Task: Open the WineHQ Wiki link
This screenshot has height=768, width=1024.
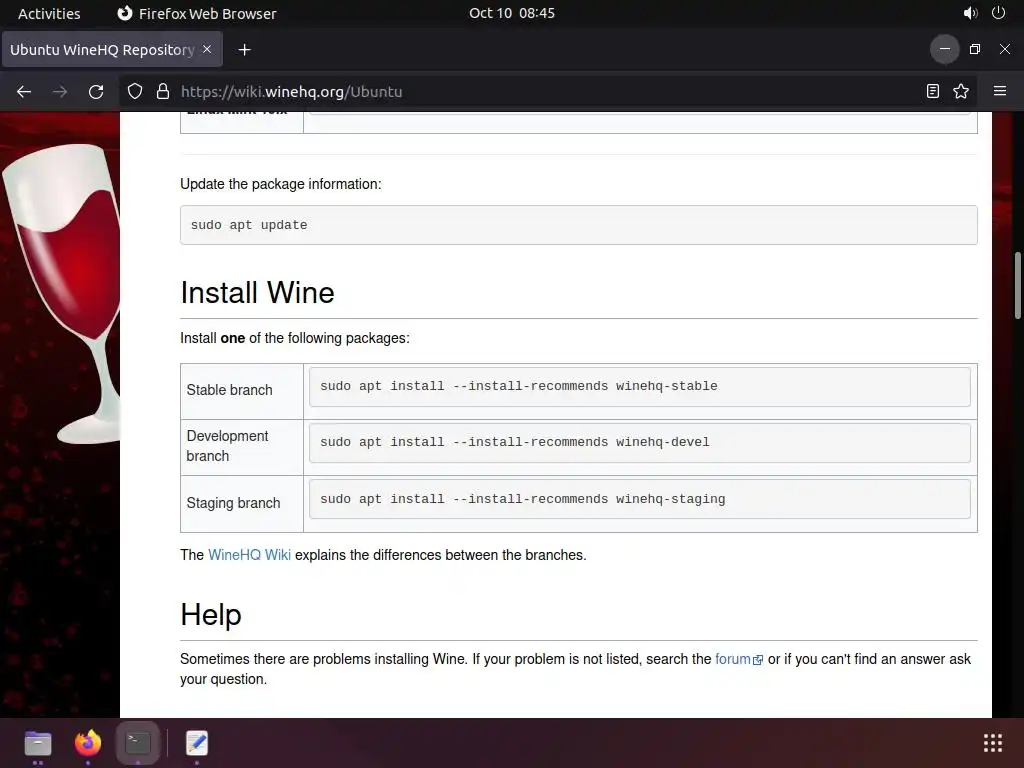Action: point(249,555)
